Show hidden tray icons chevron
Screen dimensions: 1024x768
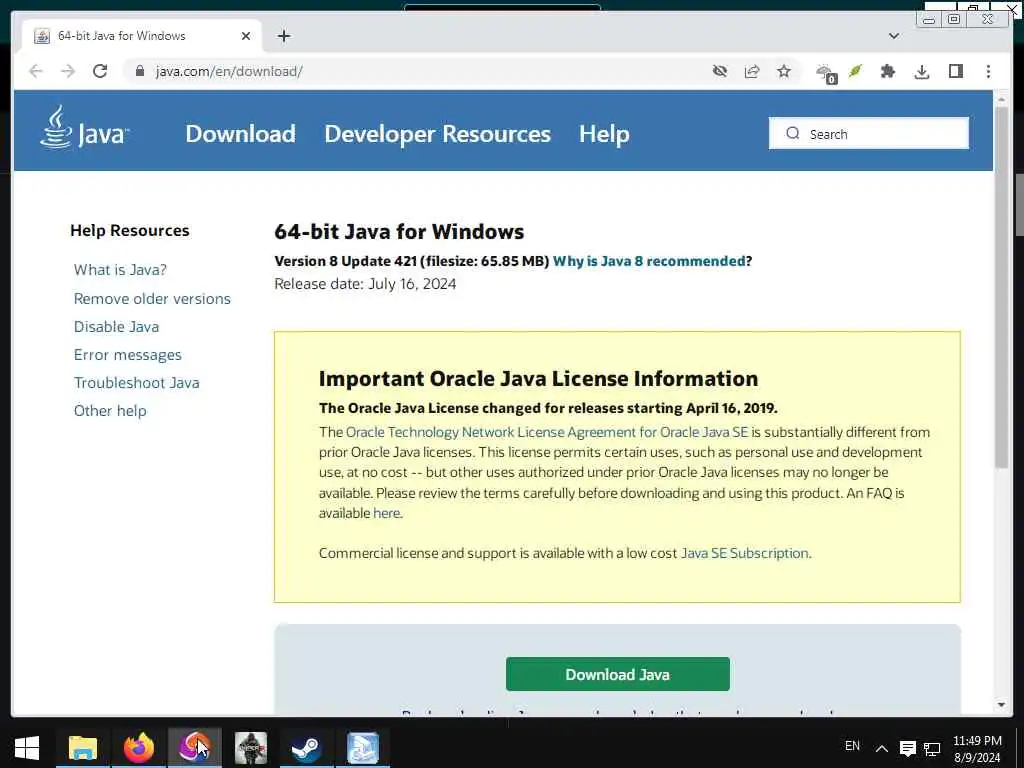point(882,748)
